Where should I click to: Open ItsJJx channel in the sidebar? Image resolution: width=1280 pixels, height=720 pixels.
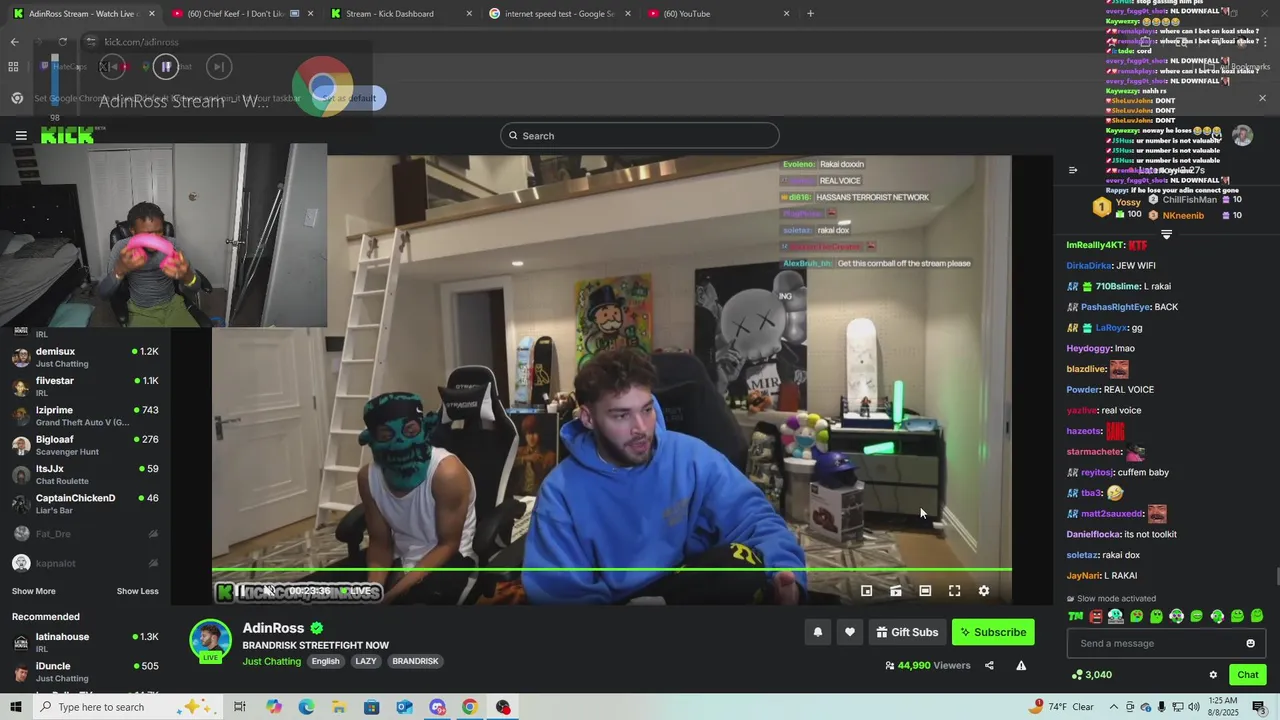point(85,474)
